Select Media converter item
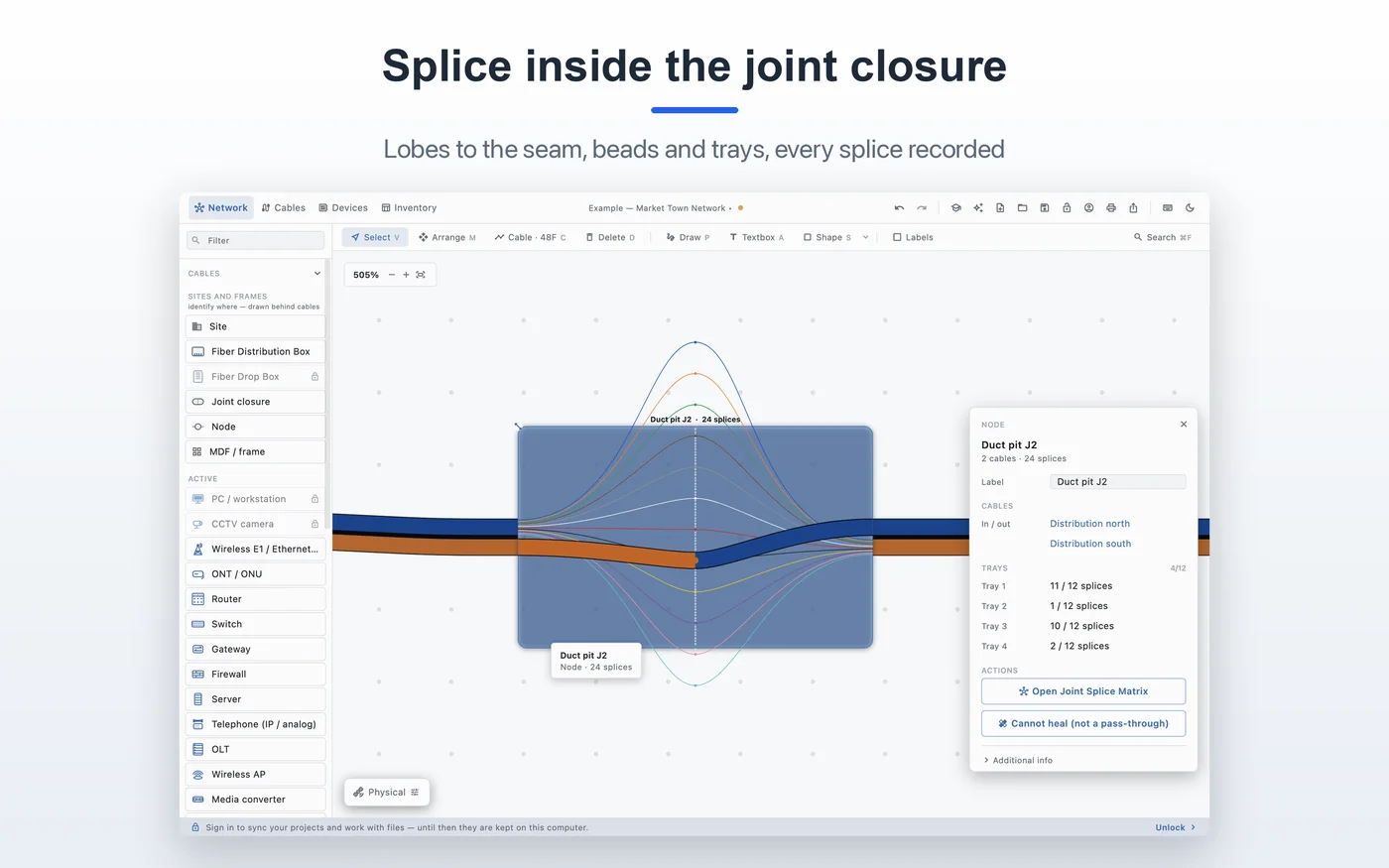The height and width of the screenshot is (868, 1389). tap(255, 800)
